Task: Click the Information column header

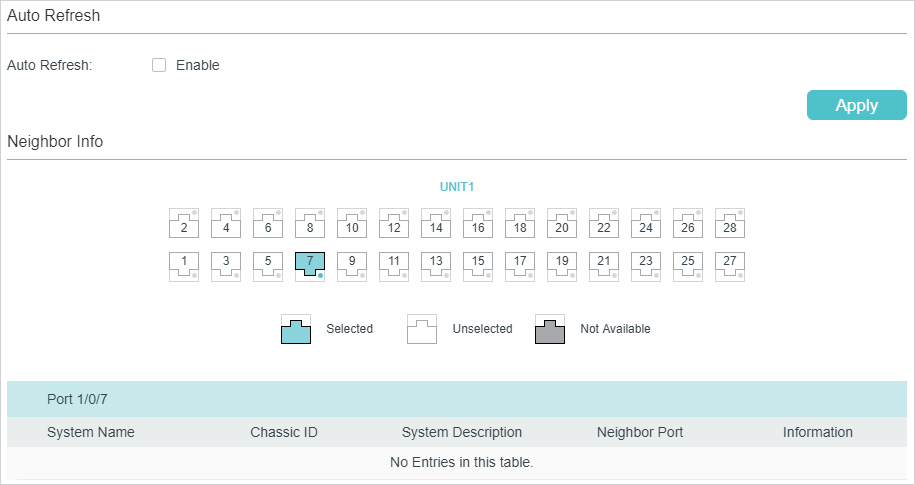Action: 818,432
